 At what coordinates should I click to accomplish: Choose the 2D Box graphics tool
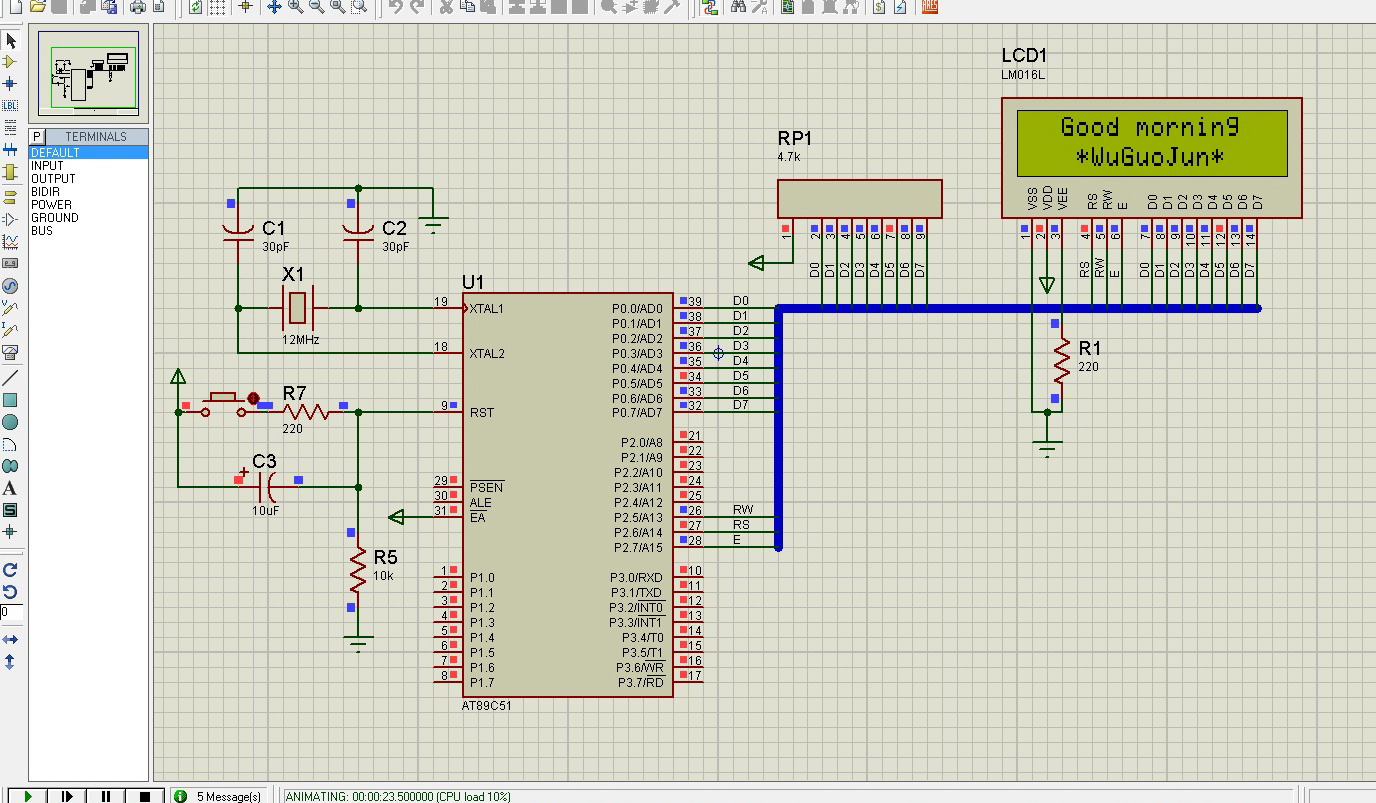pyautogui.click(x=11, y=400)
